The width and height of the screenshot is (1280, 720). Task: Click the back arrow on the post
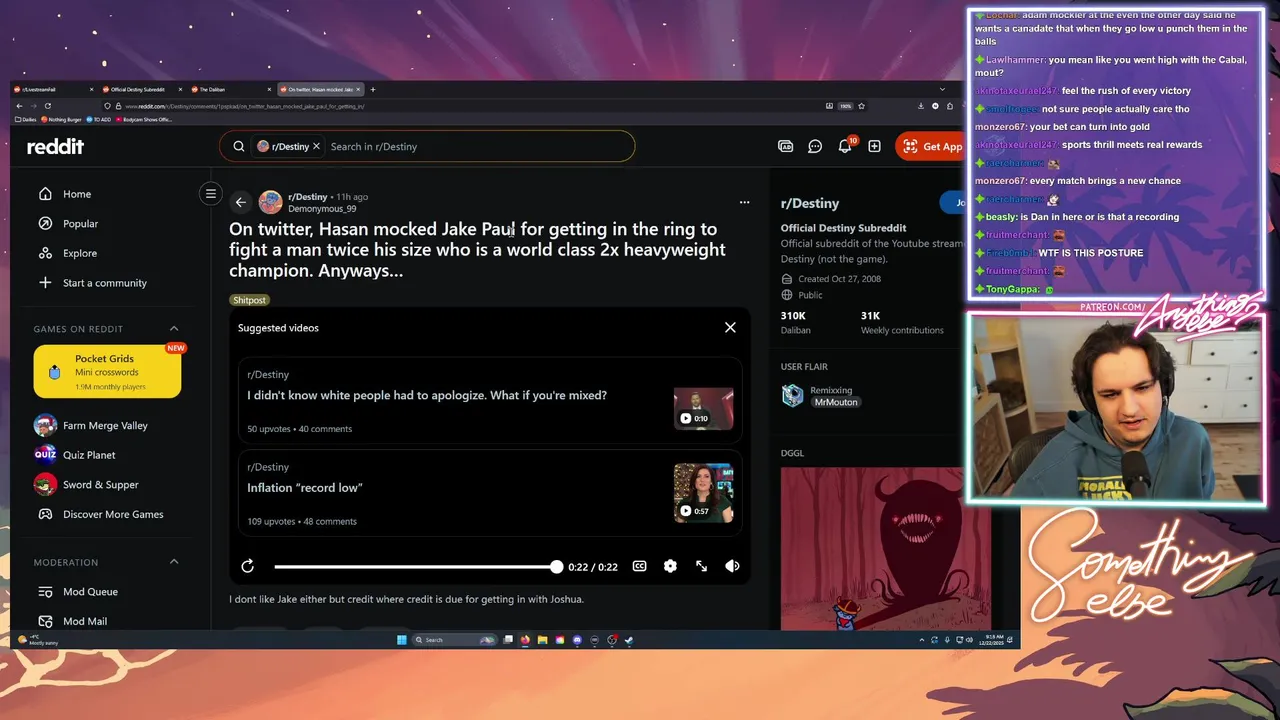pyautogui.click(x=240, y=202)
